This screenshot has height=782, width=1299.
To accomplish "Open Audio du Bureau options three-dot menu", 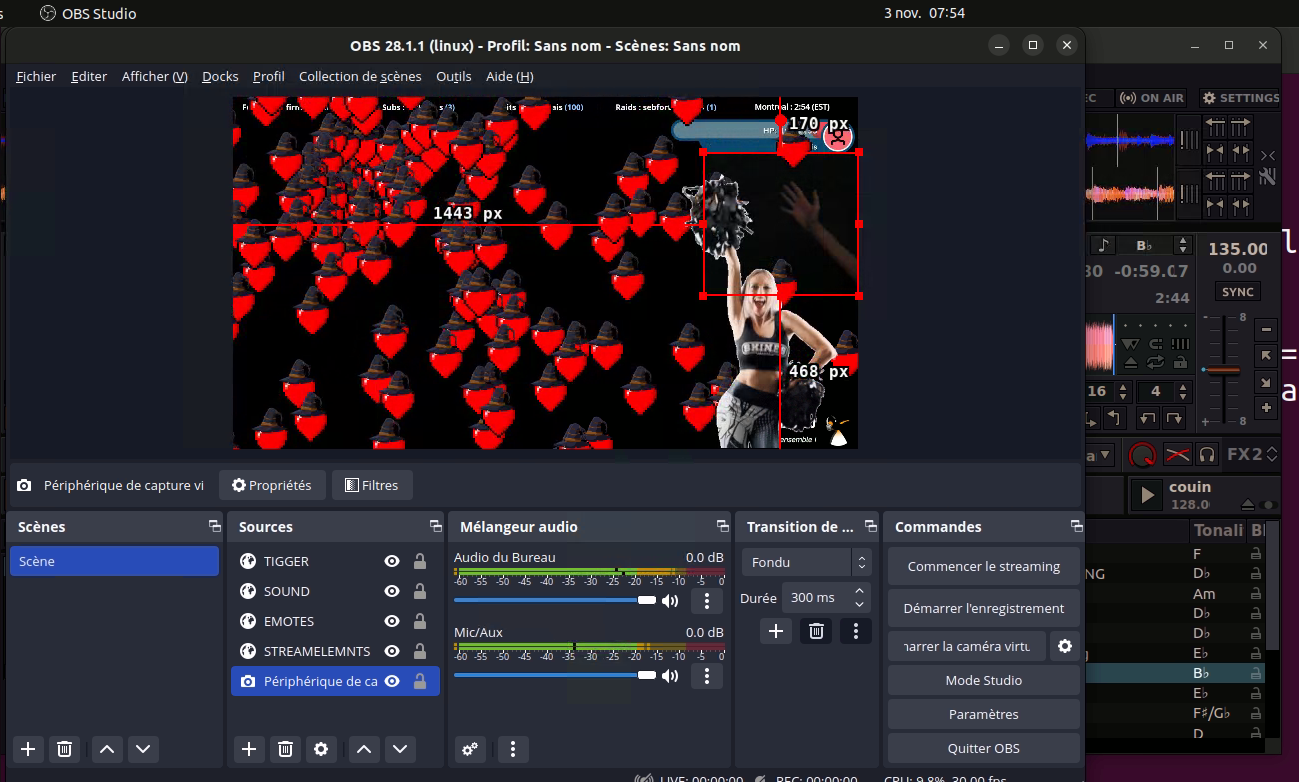I will (707, 600).
